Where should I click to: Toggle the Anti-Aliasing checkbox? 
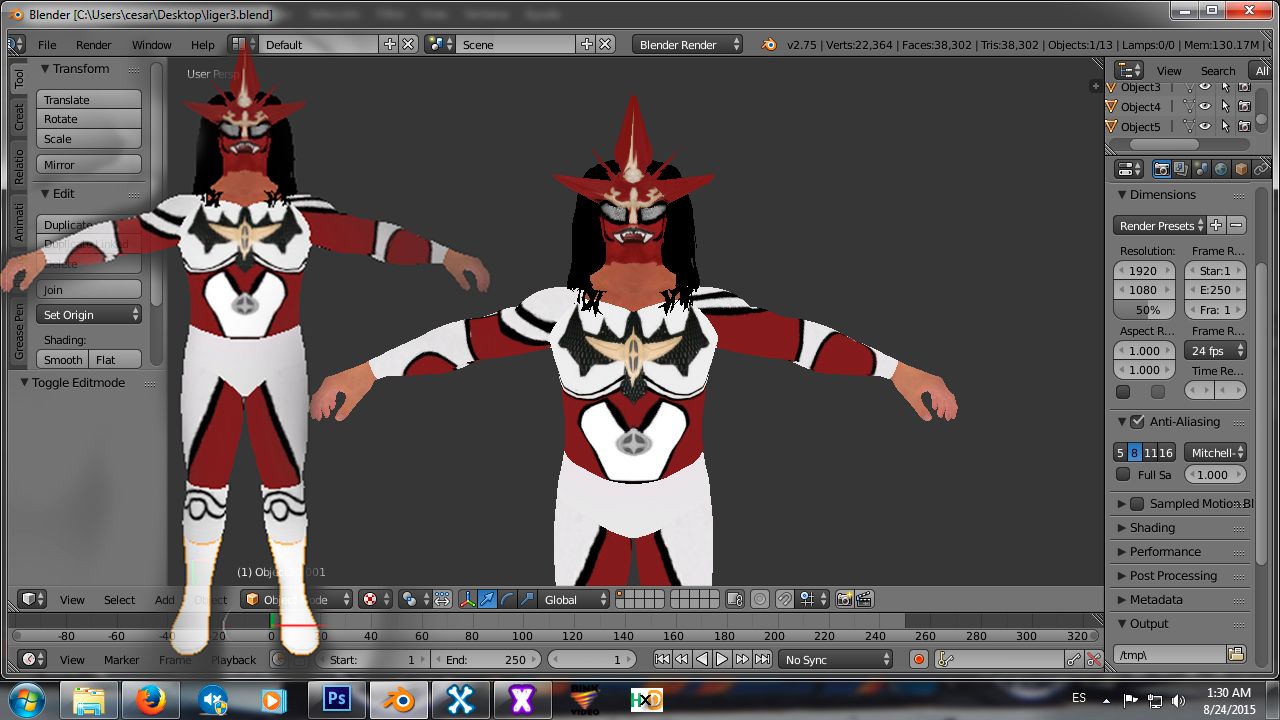(x=1137, y=421)
